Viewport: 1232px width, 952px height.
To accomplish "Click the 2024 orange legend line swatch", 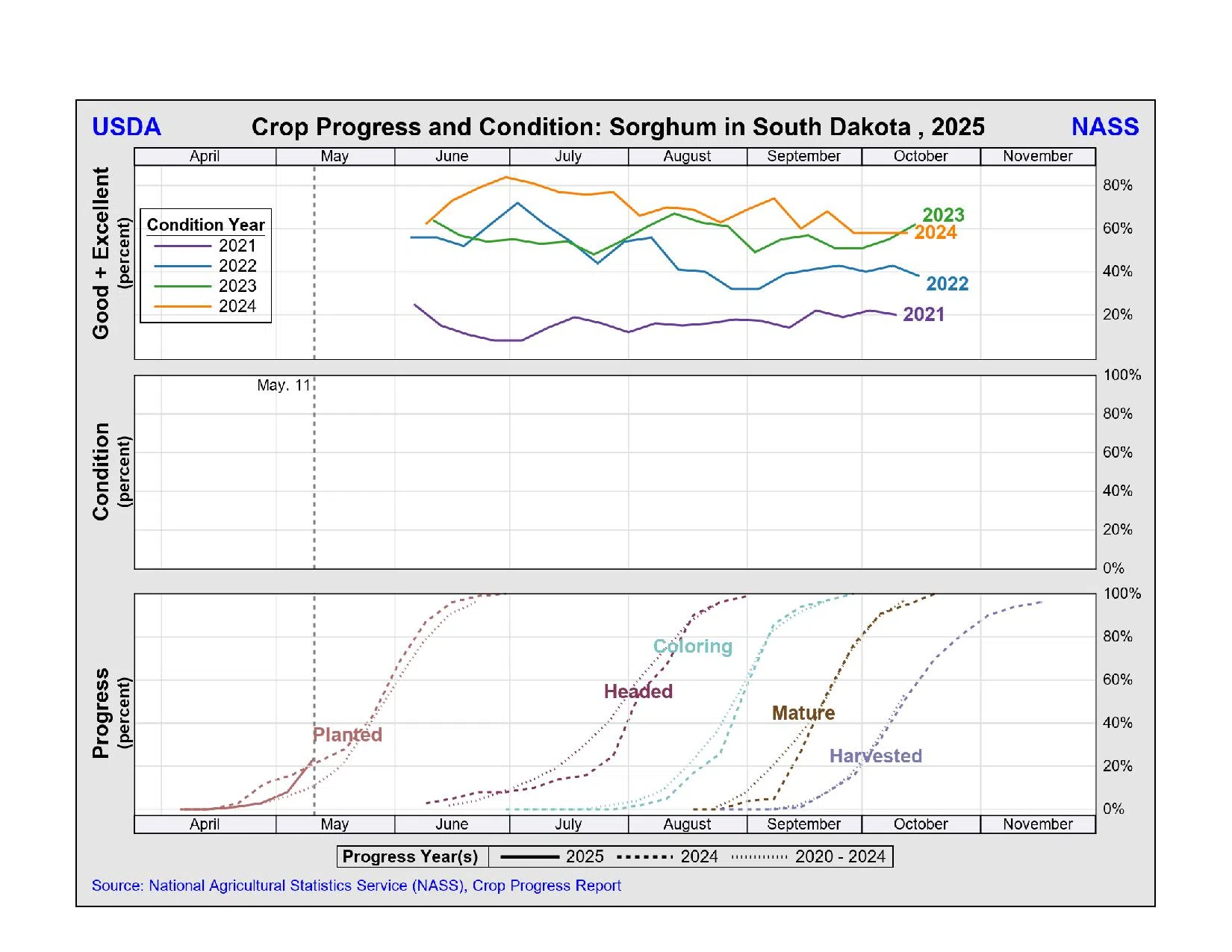I will [182, 306].
